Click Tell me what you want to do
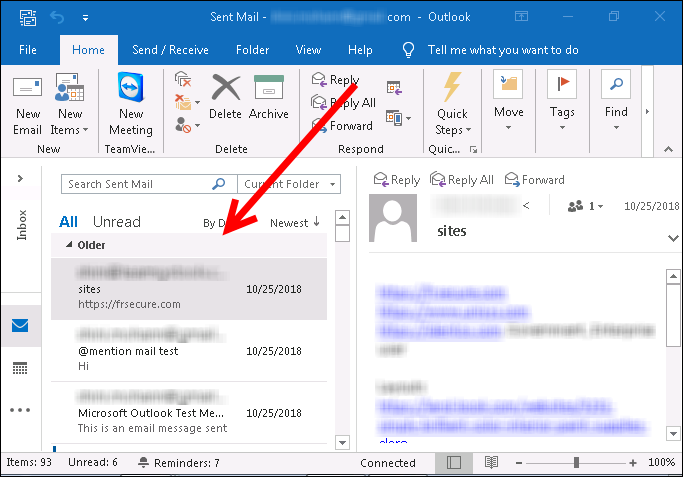 [503, 50]
